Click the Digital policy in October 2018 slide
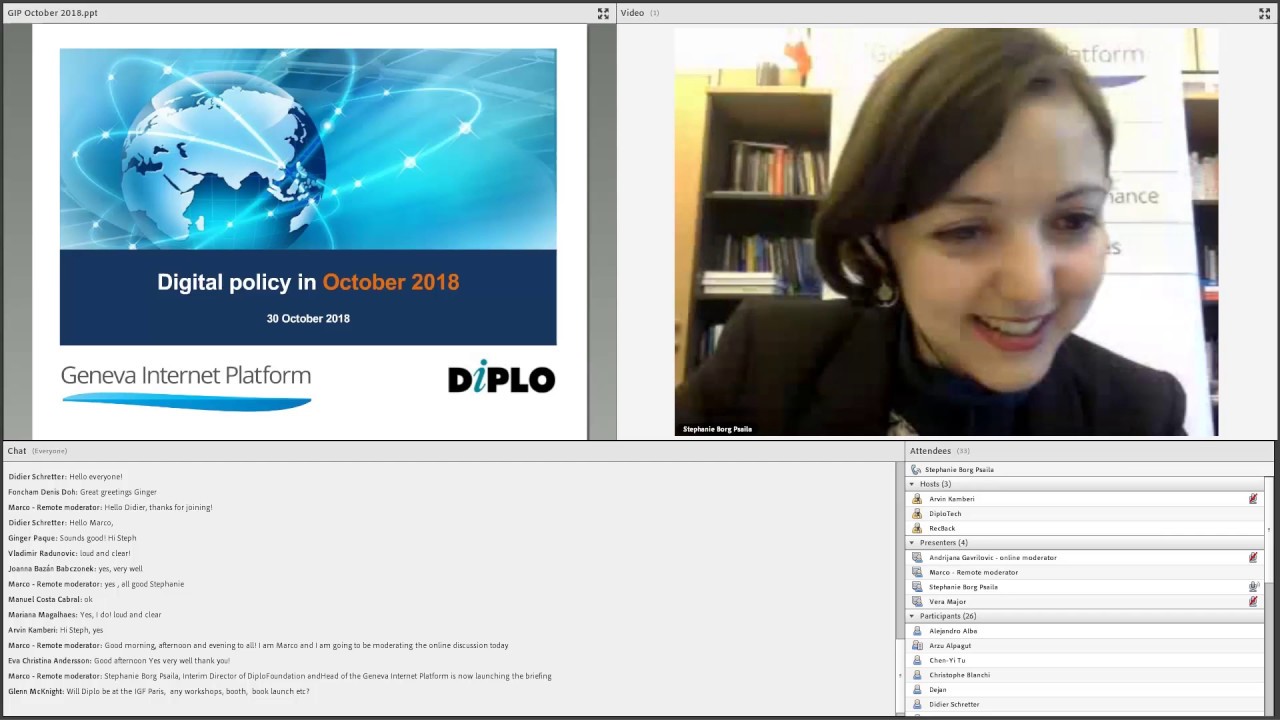This screenshot has height=720, width=1280. click(x=309, y=232)
